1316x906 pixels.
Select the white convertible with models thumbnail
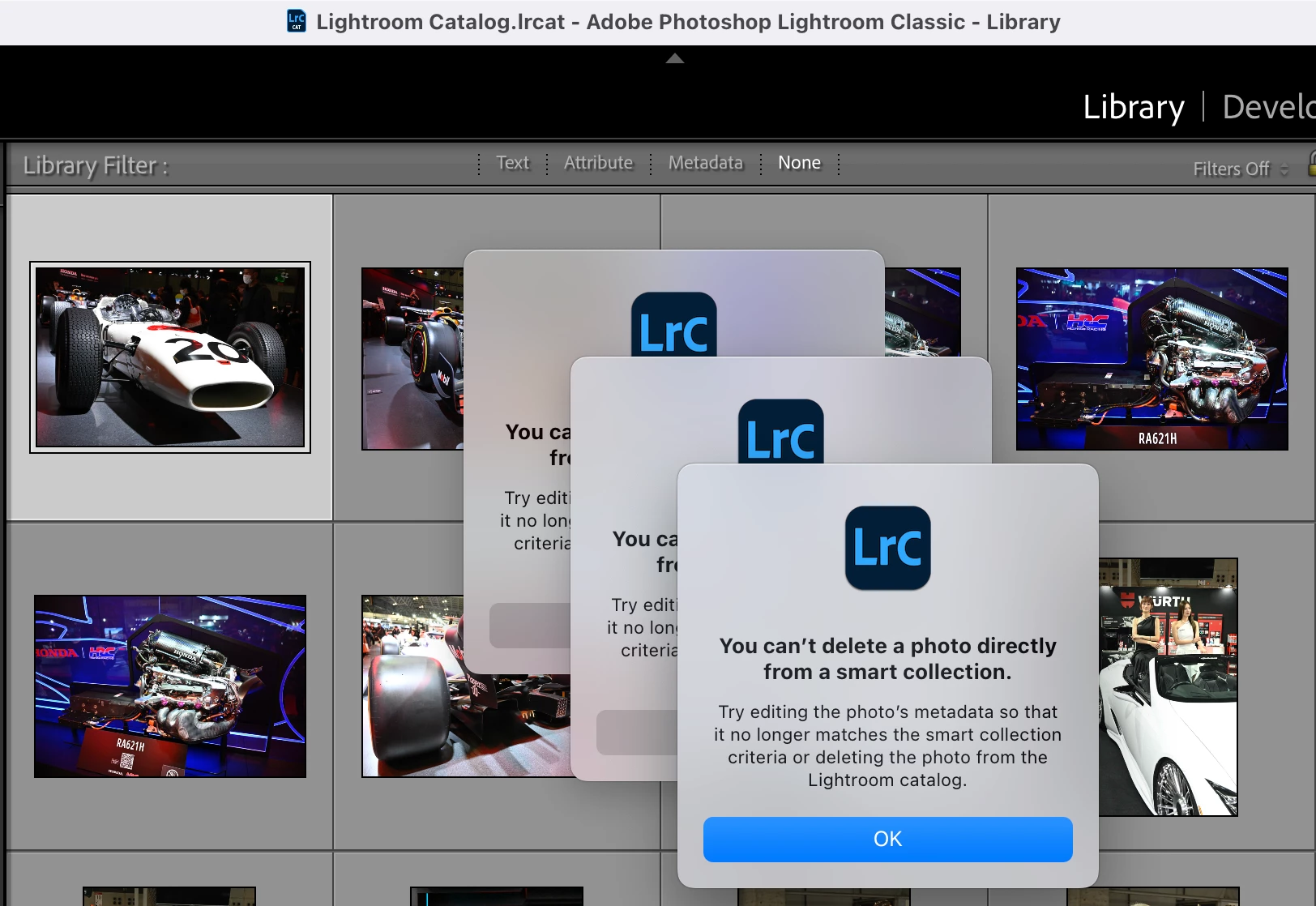pyautogui.click(x=1168, y=686)
